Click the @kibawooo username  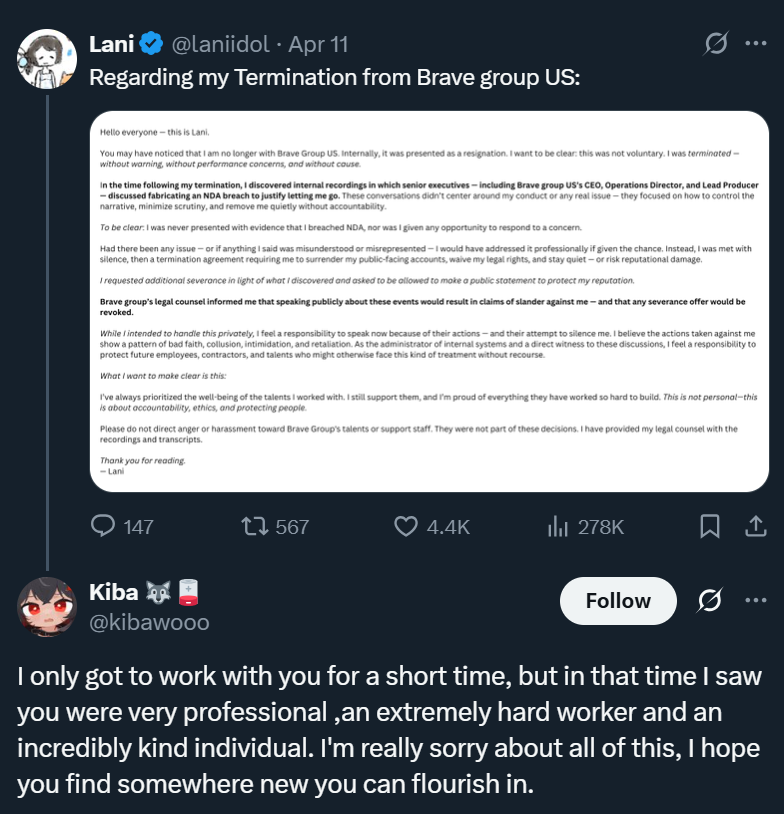click(150, 623)
